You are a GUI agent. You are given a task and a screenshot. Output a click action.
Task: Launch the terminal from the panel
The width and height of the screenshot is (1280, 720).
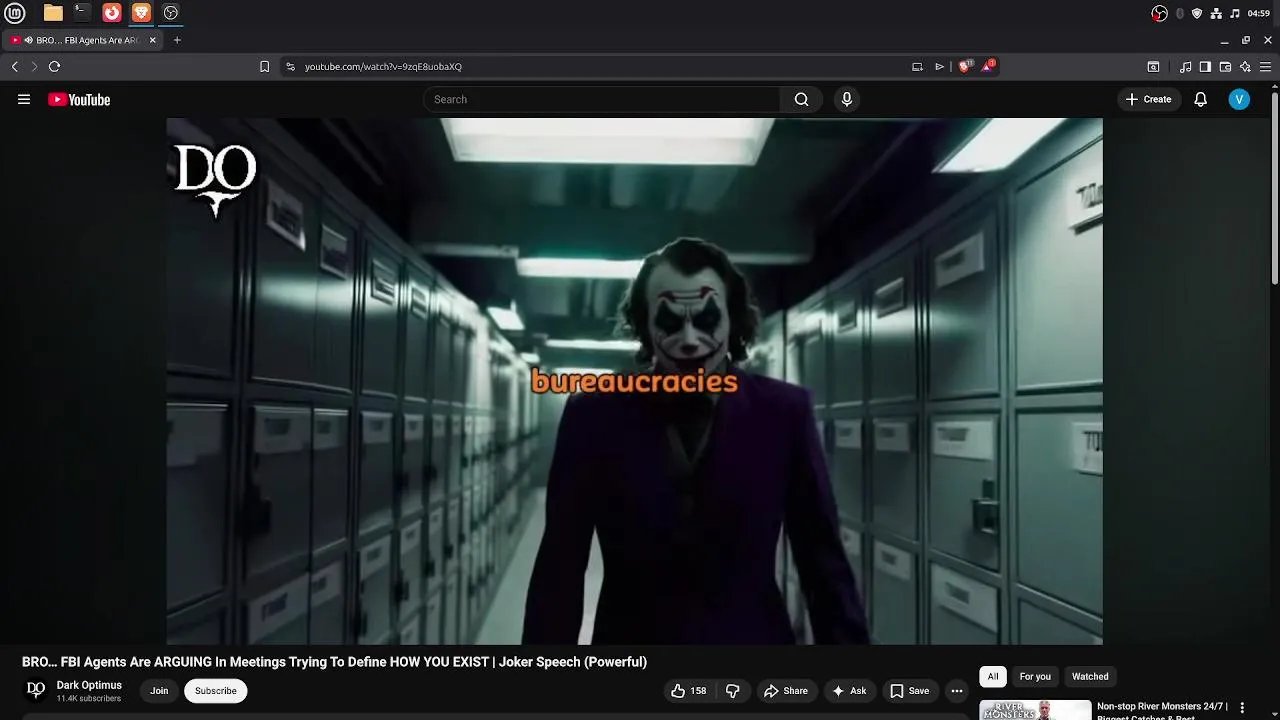(82, 13)
